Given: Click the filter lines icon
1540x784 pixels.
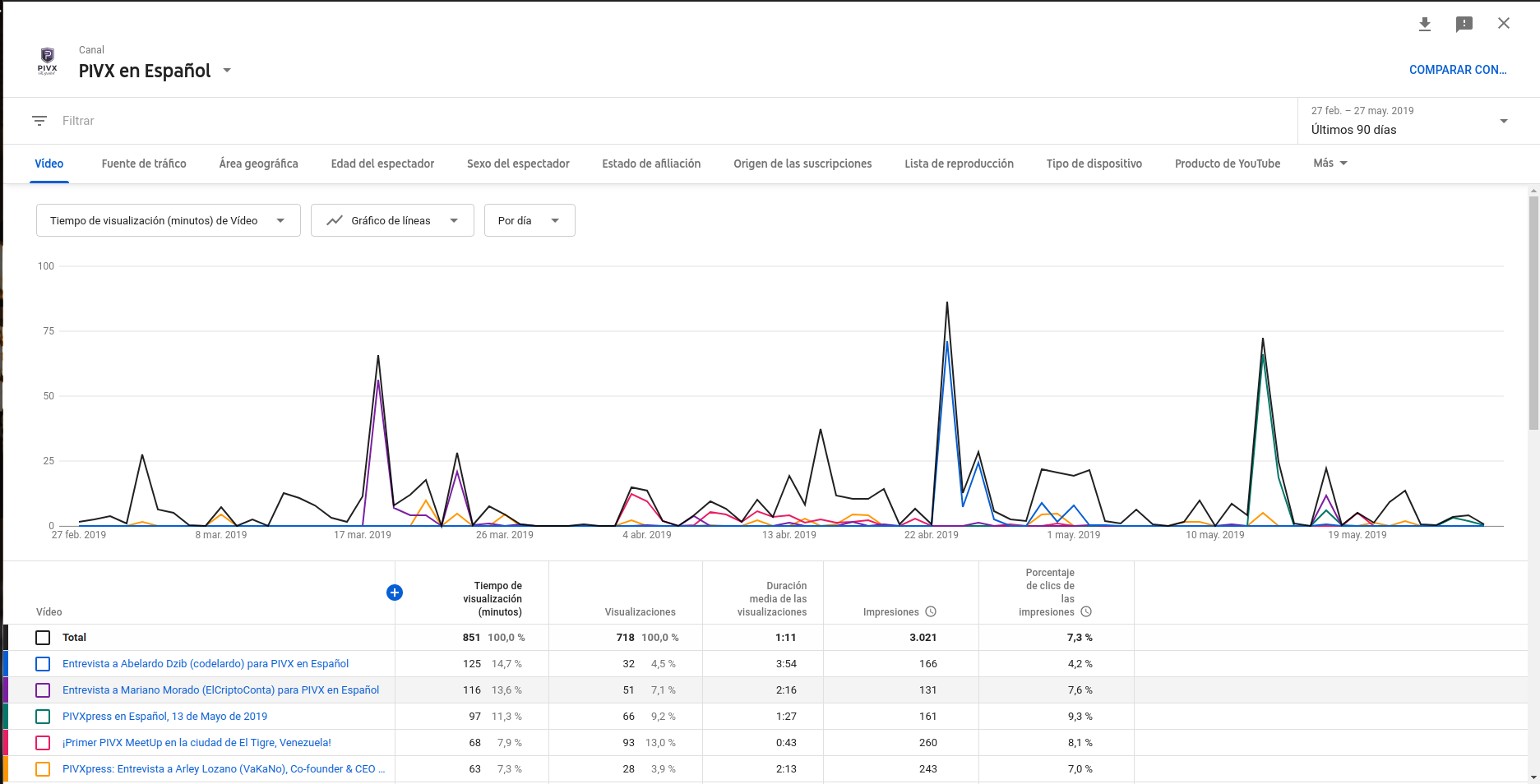Looking at the screenshot, I should [x=39, y=121].
